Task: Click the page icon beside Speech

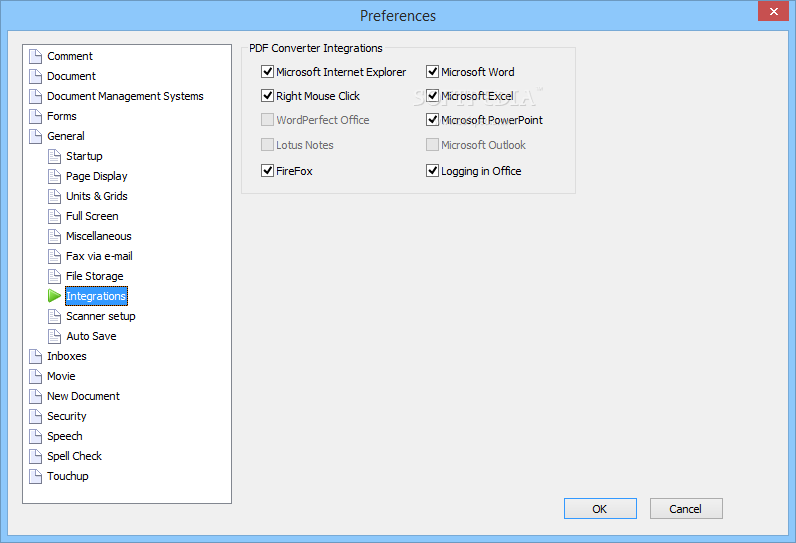Action: pos(36,436)
